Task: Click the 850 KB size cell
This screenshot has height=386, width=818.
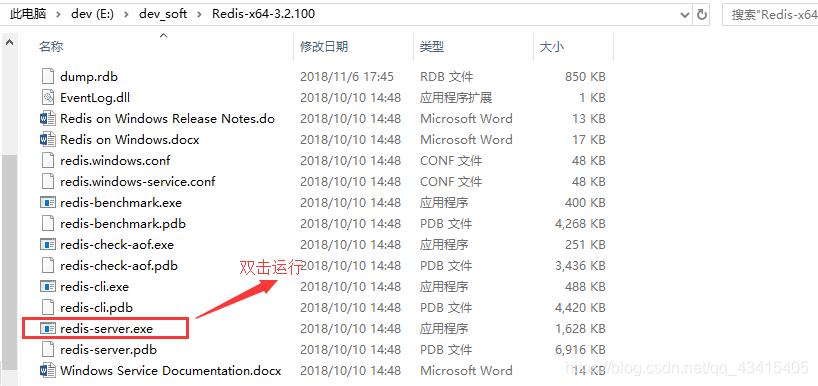Action: pyautogui.click(x=585, y=77)
